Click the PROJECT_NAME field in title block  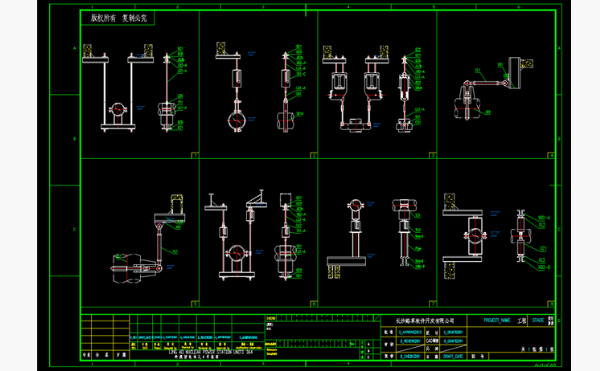(x=497, y=320)
